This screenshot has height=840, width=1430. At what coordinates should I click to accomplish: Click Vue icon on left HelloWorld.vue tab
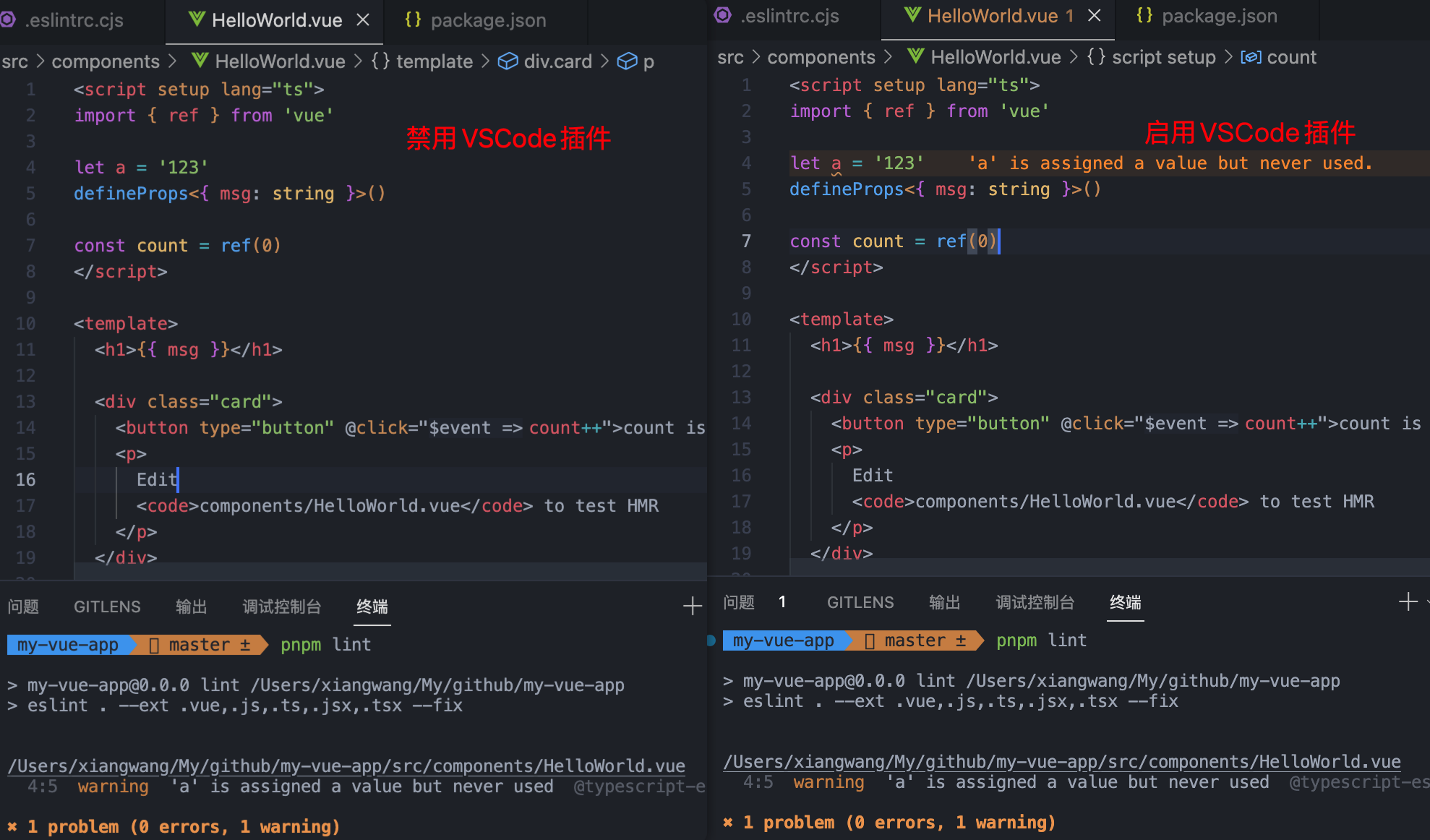197,20
